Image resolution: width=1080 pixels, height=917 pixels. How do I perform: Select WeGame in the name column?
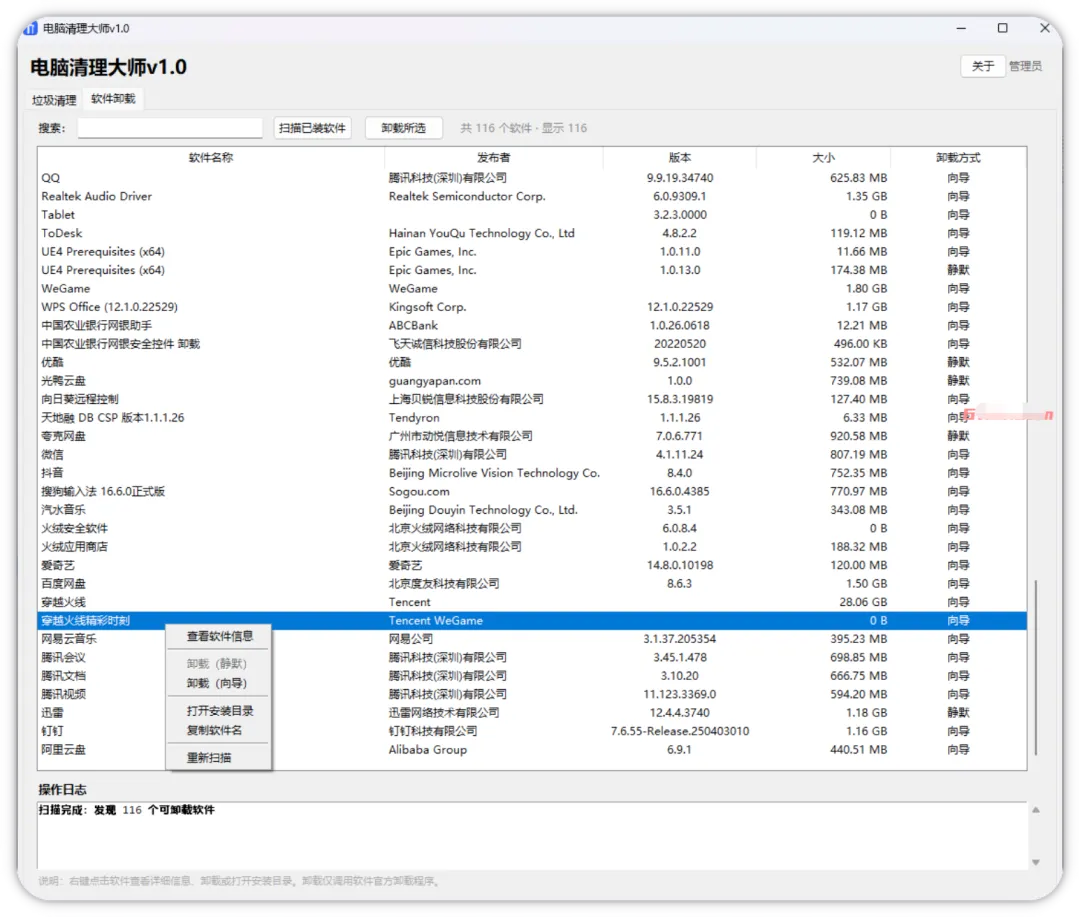click(66, 289)
